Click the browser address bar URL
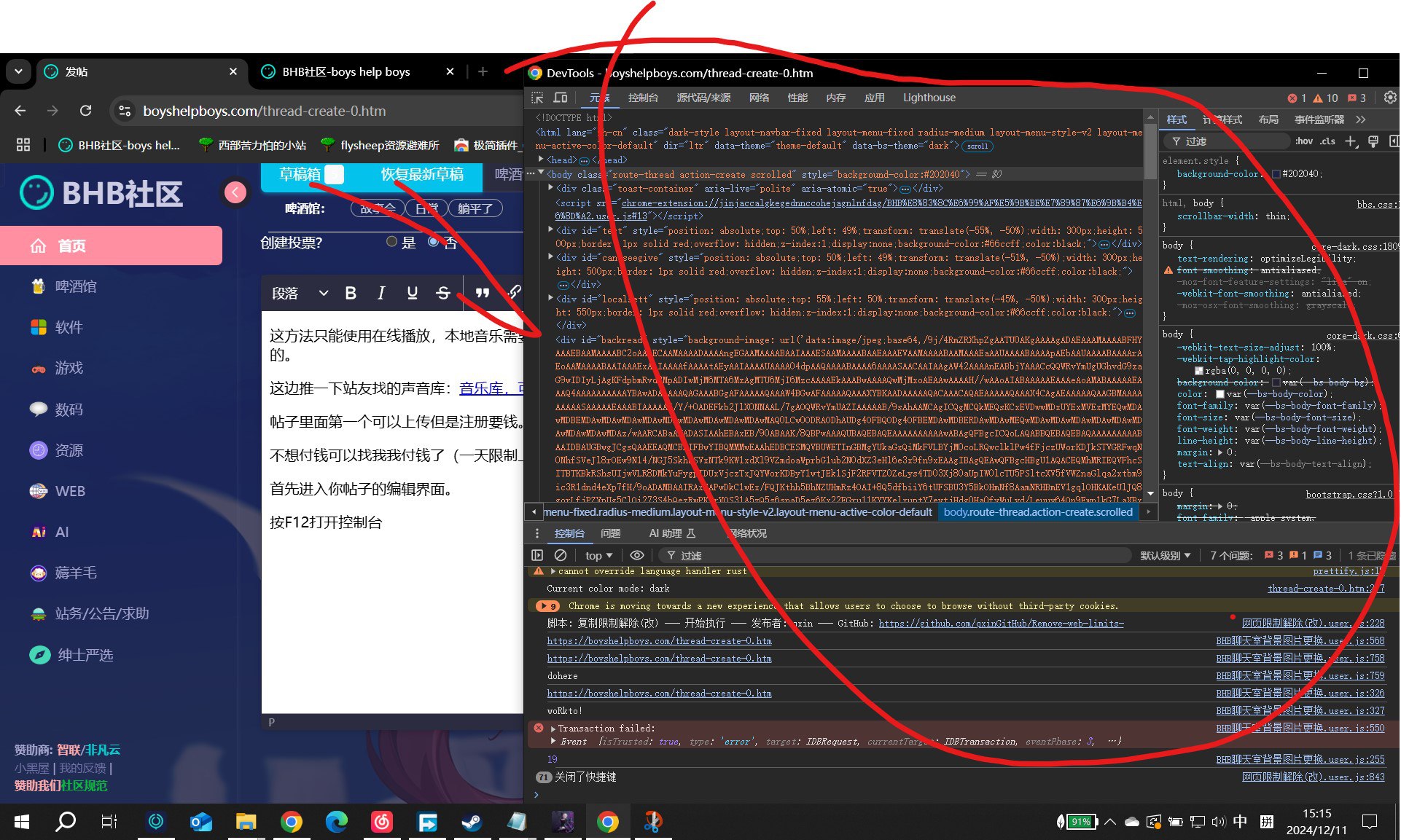The image size is (1401, 840). pyautogui.click(x=265, y=111)
